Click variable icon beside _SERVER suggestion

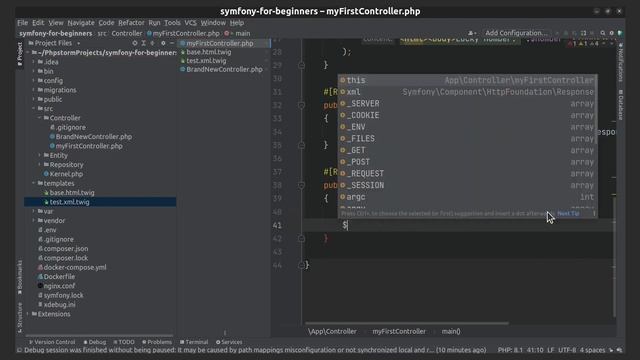tap(343, 104)
